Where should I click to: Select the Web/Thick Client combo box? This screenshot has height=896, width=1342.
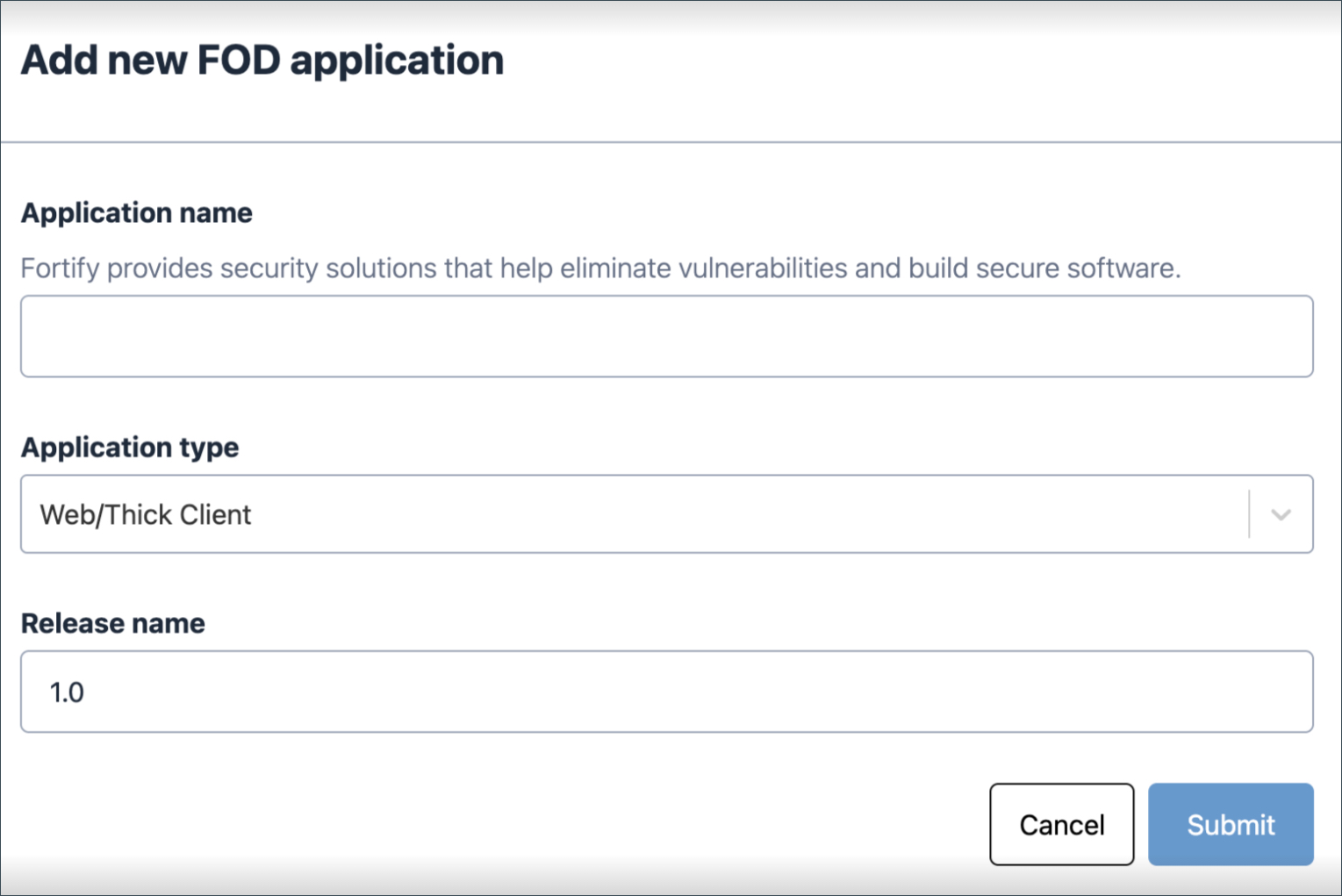(666, 514)
